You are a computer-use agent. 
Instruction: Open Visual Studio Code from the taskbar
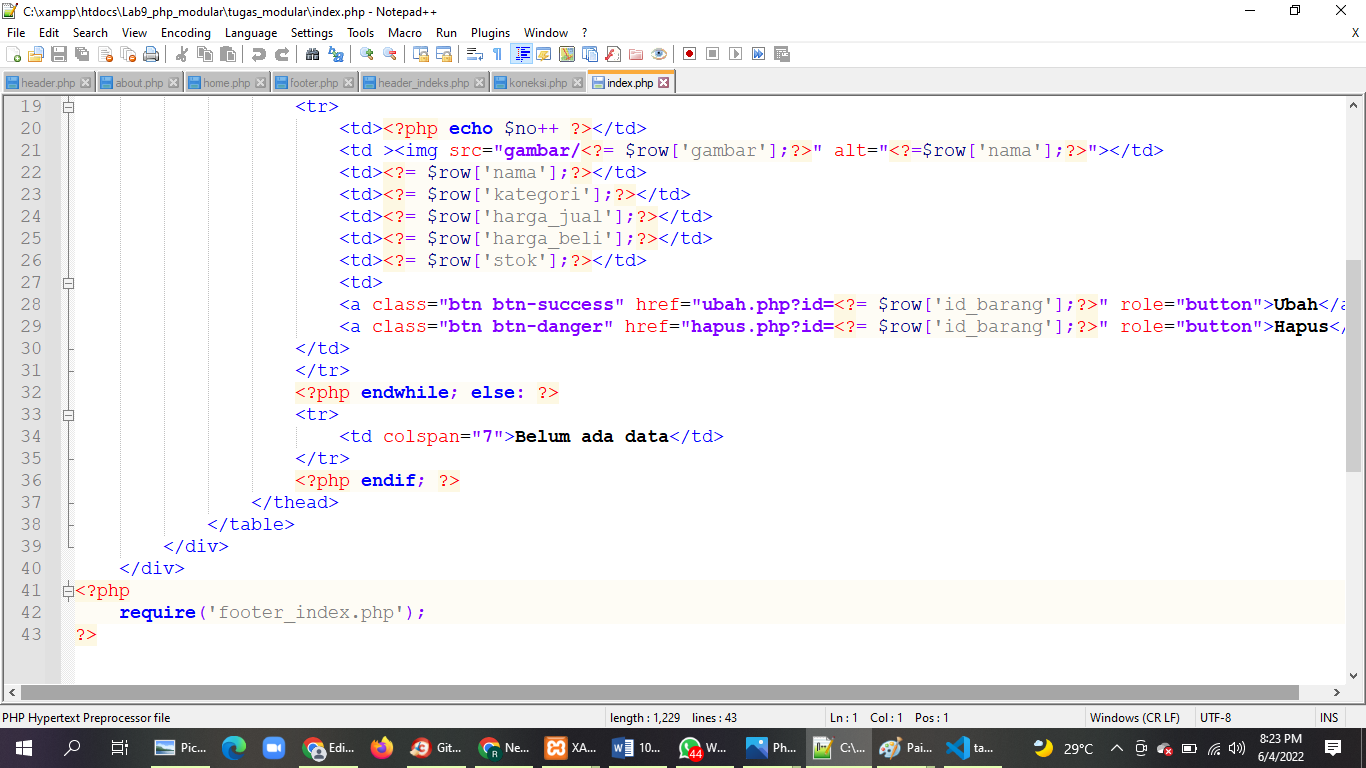(x=972, y=747)
